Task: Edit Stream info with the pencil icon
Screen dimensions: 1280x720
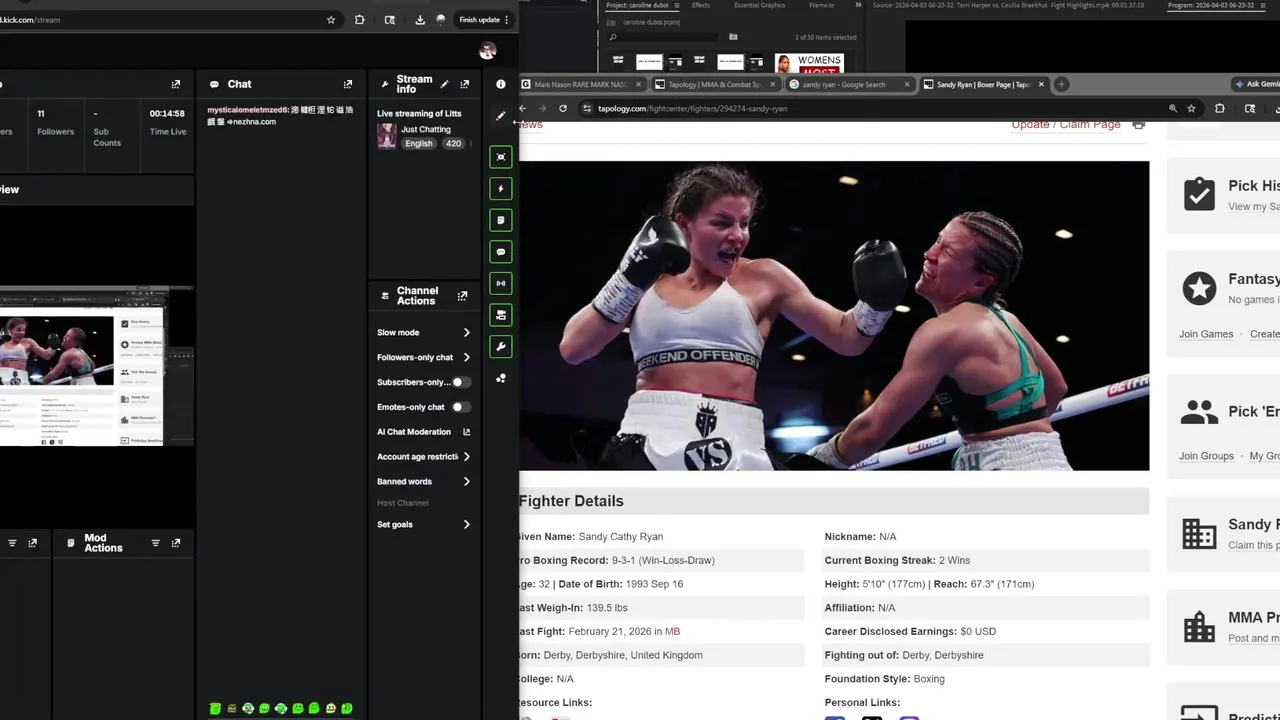Action: pos(444,84)
